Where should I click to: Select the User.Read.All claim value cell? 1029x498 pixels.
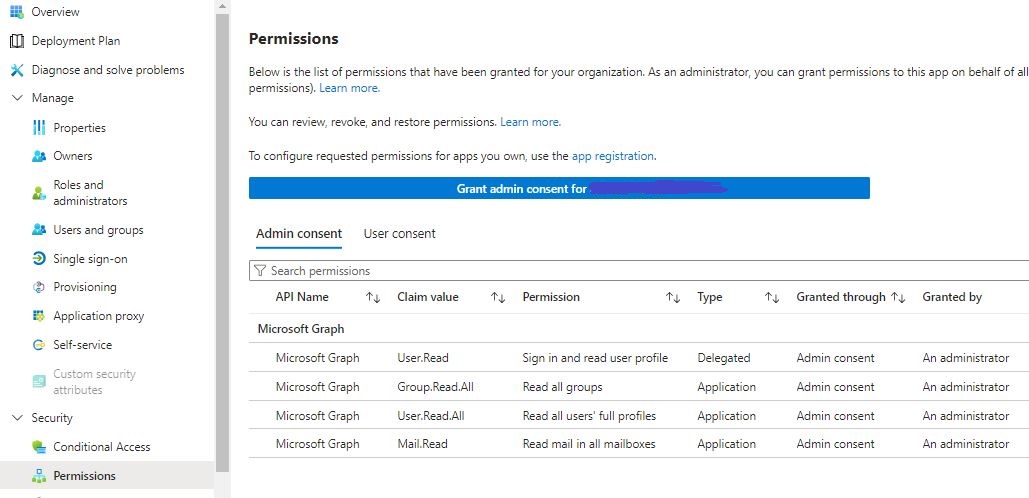coord(430,416)
